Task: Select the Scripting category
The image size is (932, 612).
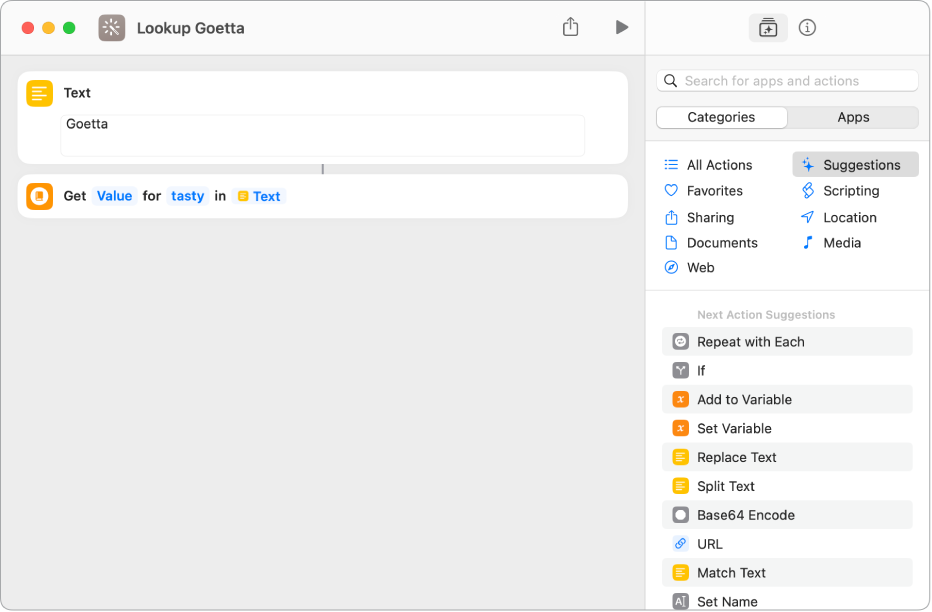Action: click(x=850, y=191)
